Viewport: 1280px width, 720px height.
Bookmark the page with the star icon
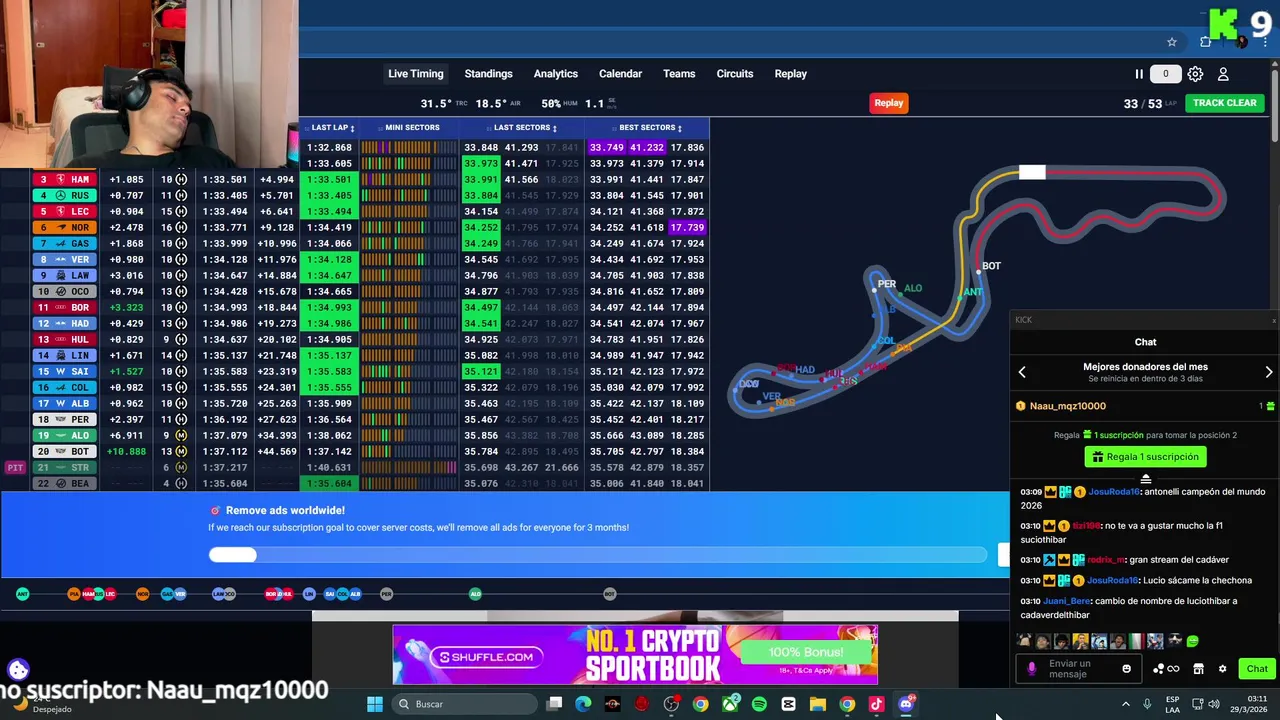tap(1172, 42)
